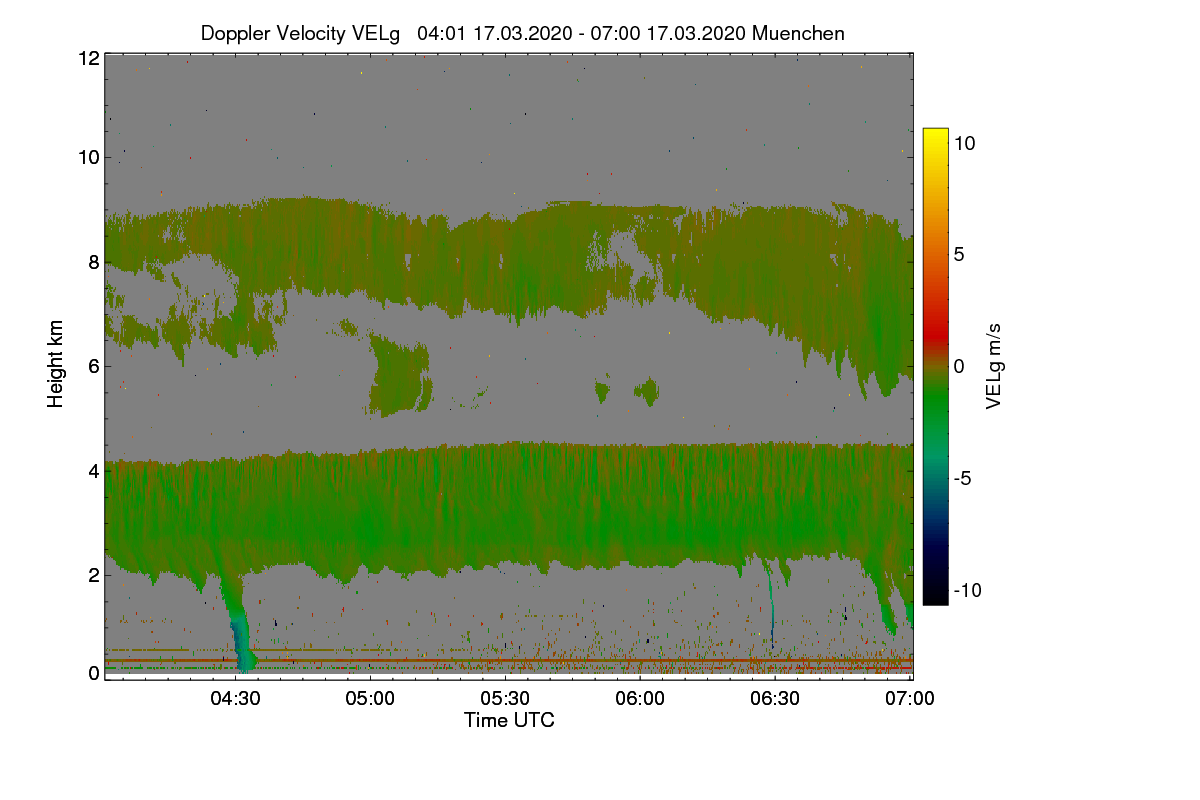The width and height of the screenshot is (1200, 800).
Task: Click the colorbar tick label '0'
Action: point(959,367)
